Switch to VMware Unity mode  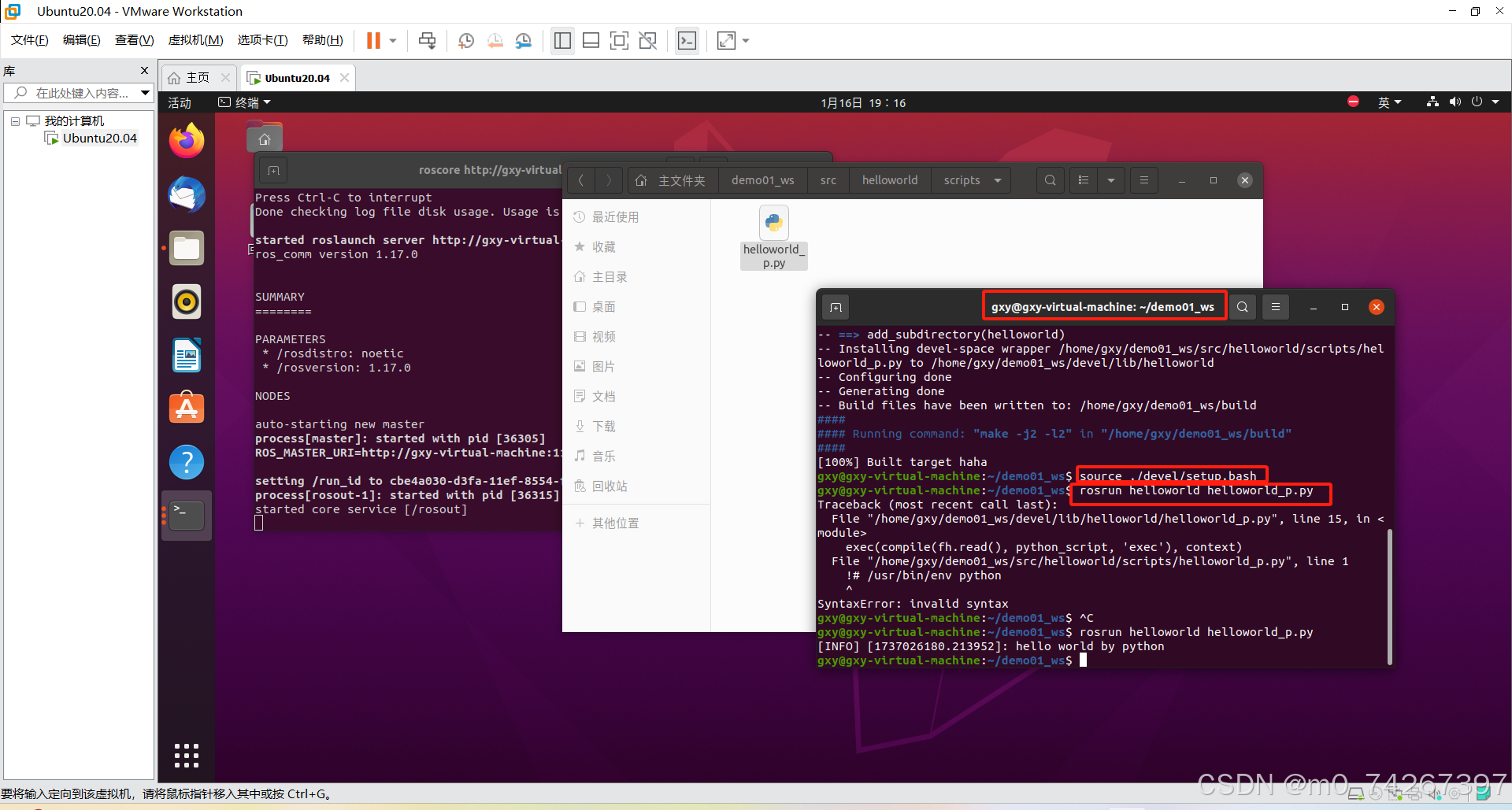tap(647, 40)
